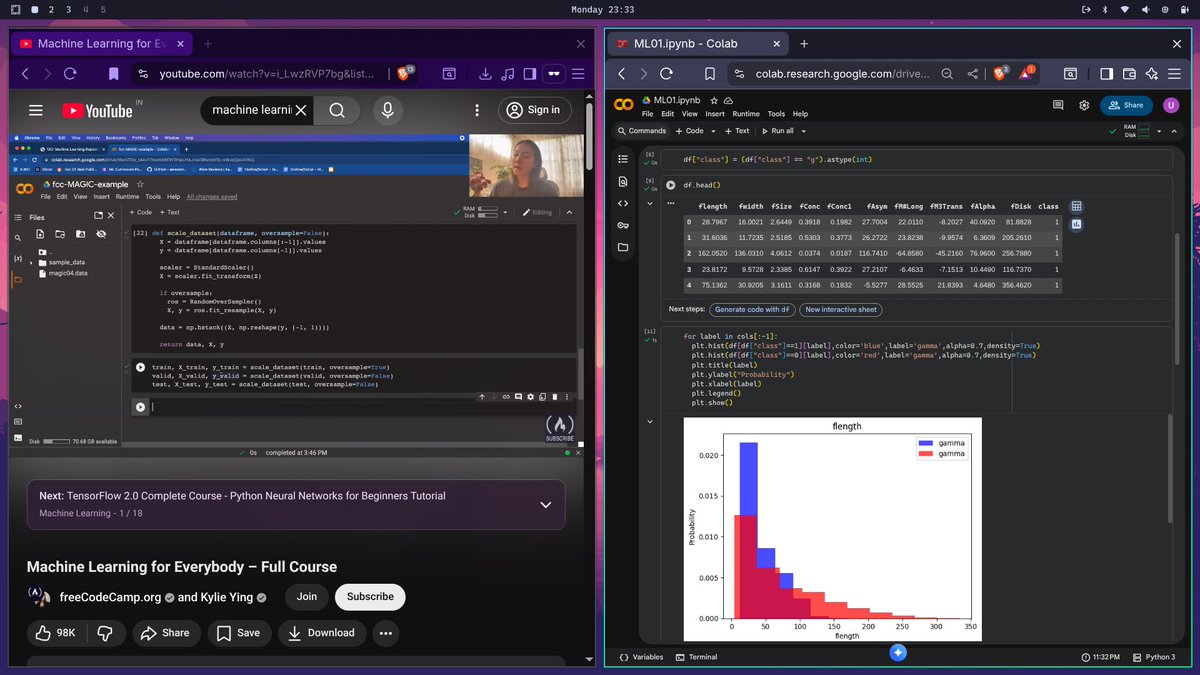
Task: Toggle sidebar panel in the YouTube browser window
Action: (x=529, y=74)
